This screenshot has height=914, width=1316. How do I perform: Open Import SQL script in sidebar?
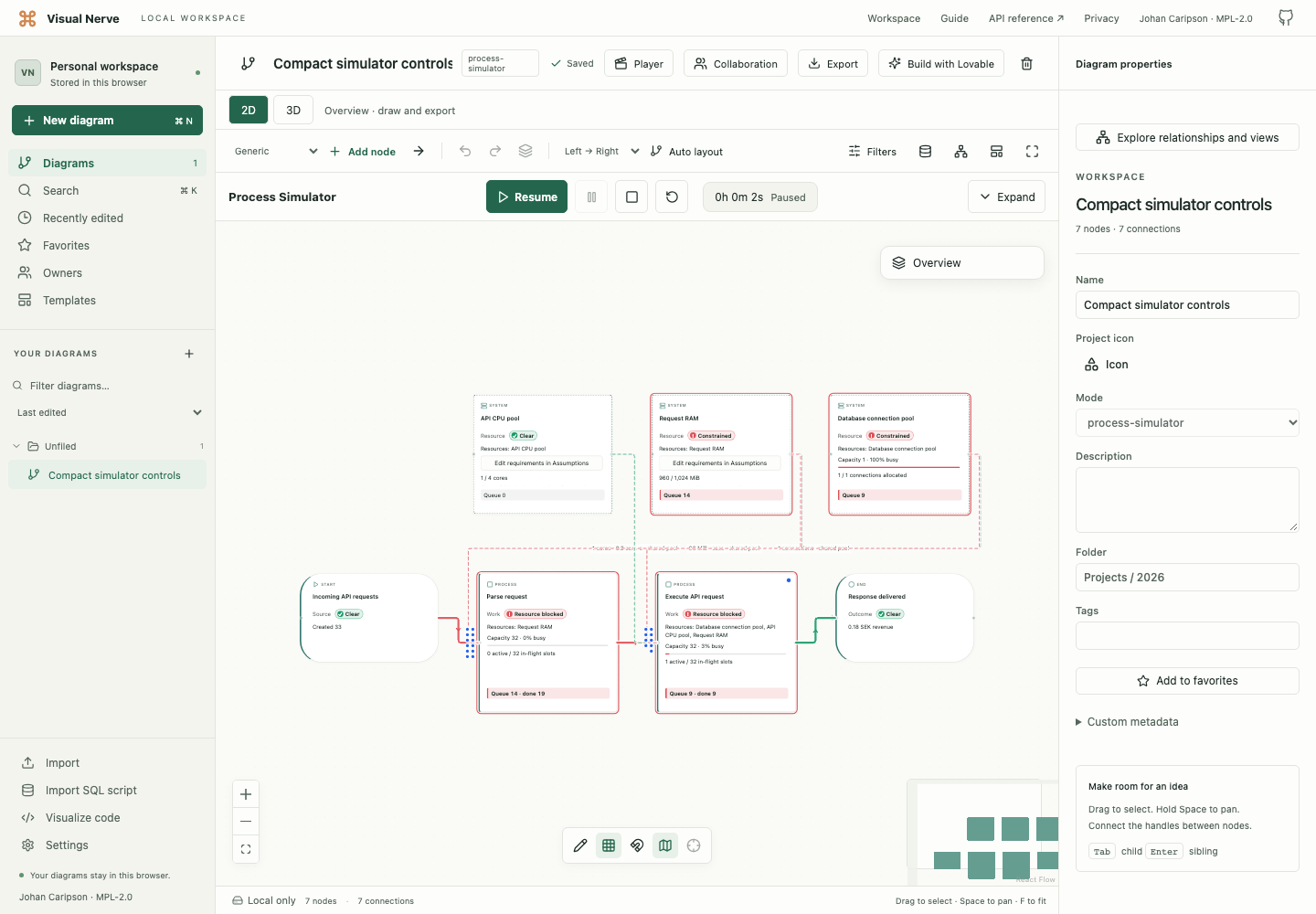(108, 791)
